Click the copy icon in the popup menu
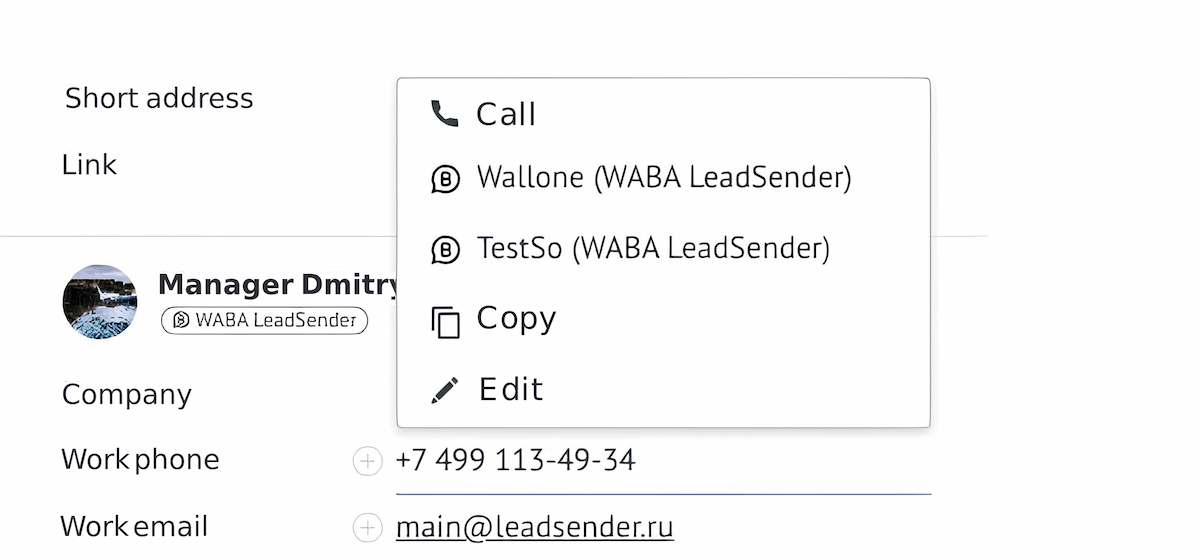Screen dimensions: 1200x560 pos(445,322)
